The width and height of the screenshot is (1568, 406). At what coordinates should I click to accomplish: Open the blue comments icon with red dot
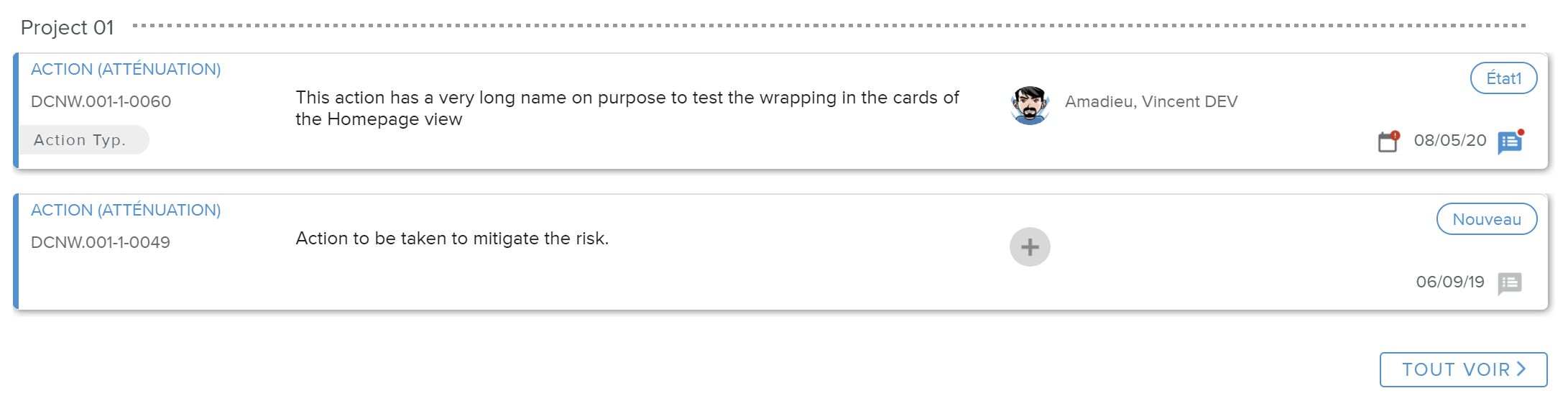[x=1510, y=142]
